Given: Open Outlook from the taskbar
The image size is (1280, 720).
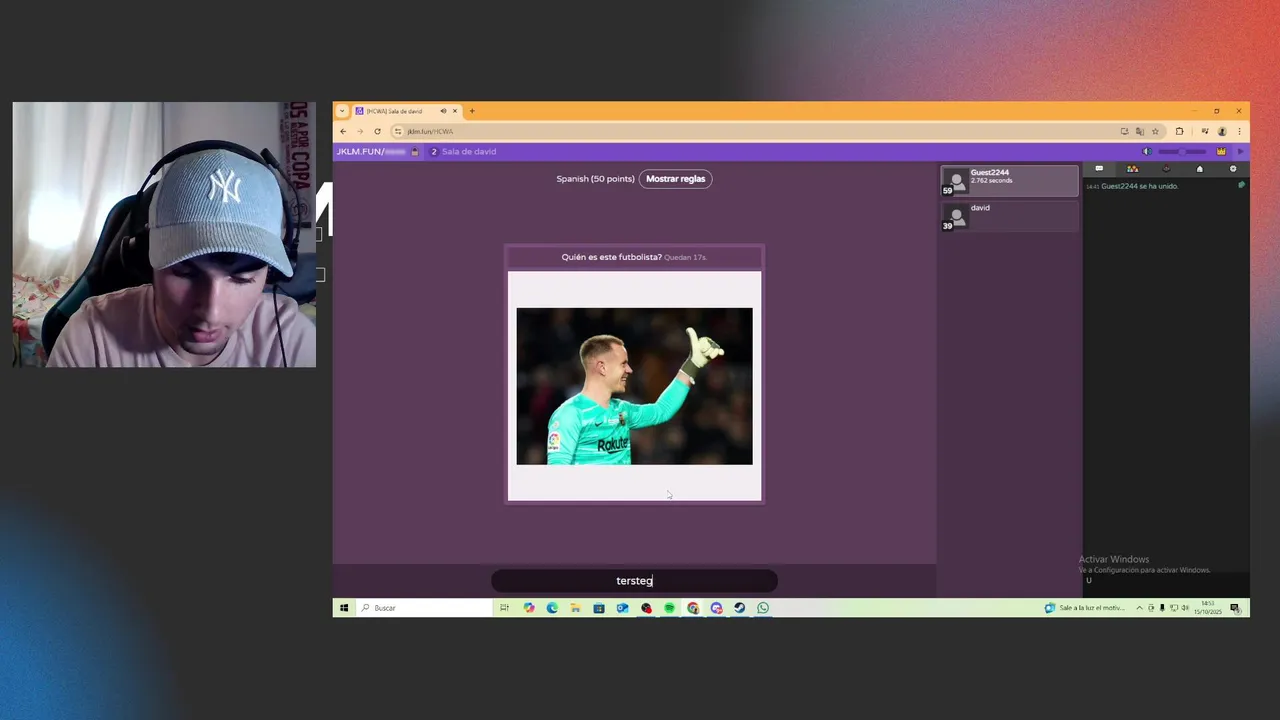Looking at the screenshot, I should click(x=622, y=608).
